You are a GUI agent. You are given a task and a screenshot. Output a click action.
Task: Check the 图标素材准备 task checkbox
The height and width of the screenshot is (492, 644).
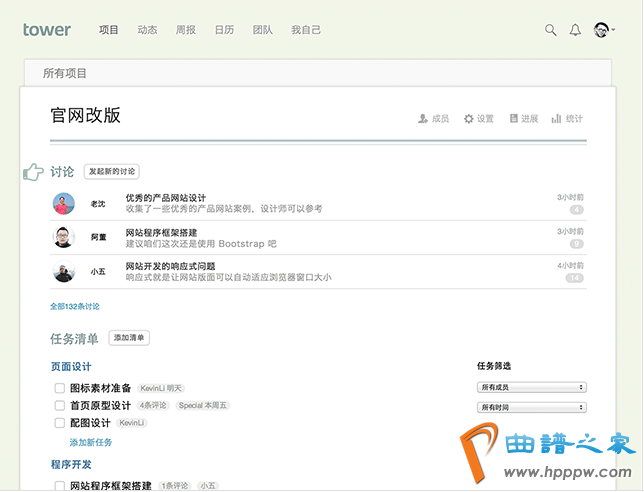(60, 388)
